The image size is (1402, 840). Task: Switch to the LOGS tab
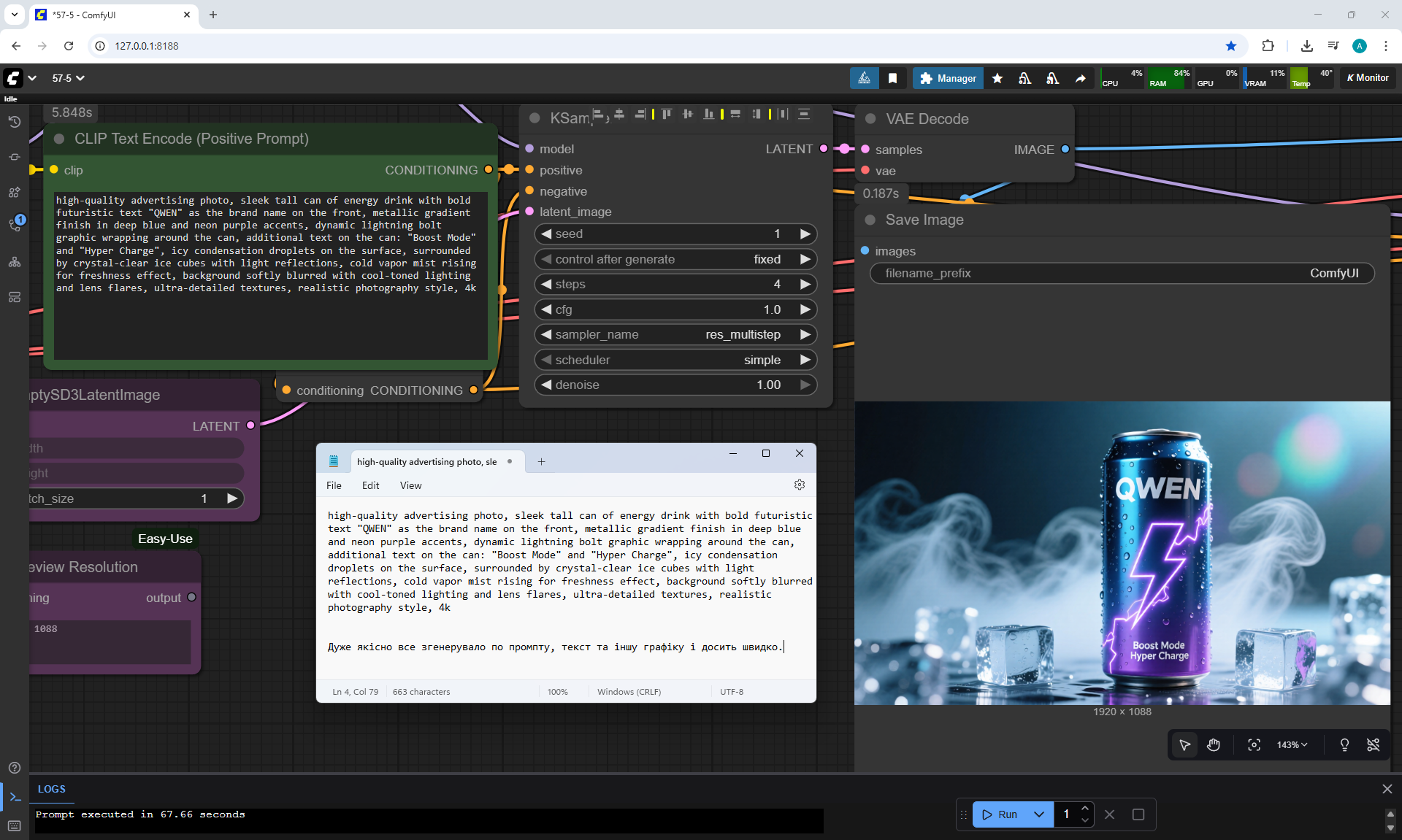[x=51, y=789]
